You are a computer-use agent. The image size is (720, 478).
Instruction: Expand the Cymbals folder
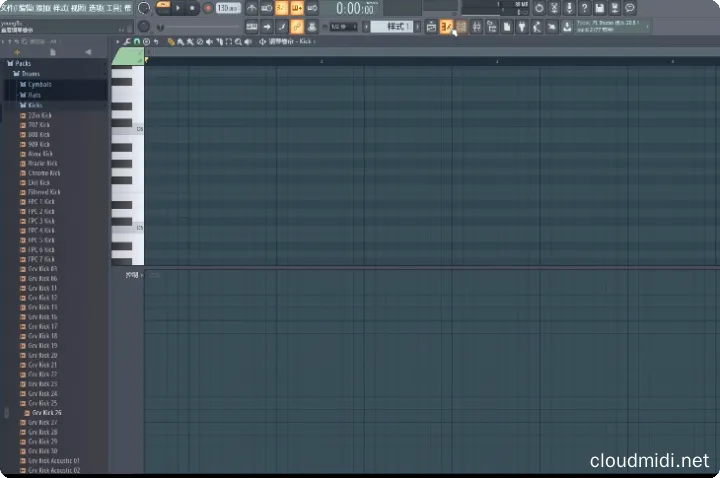coord(38,84)
